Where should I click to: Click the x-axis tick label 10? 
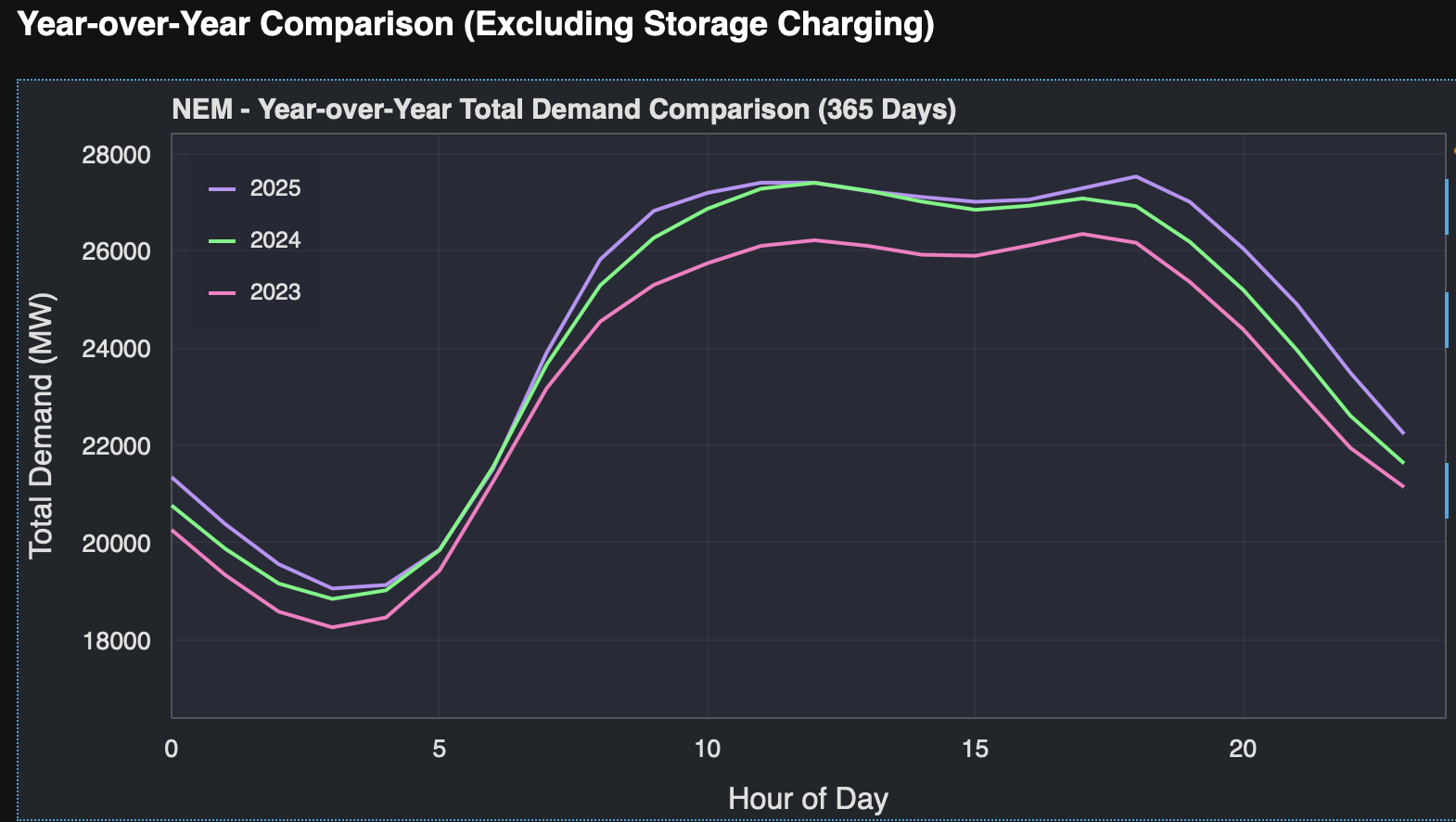point(708,749)
